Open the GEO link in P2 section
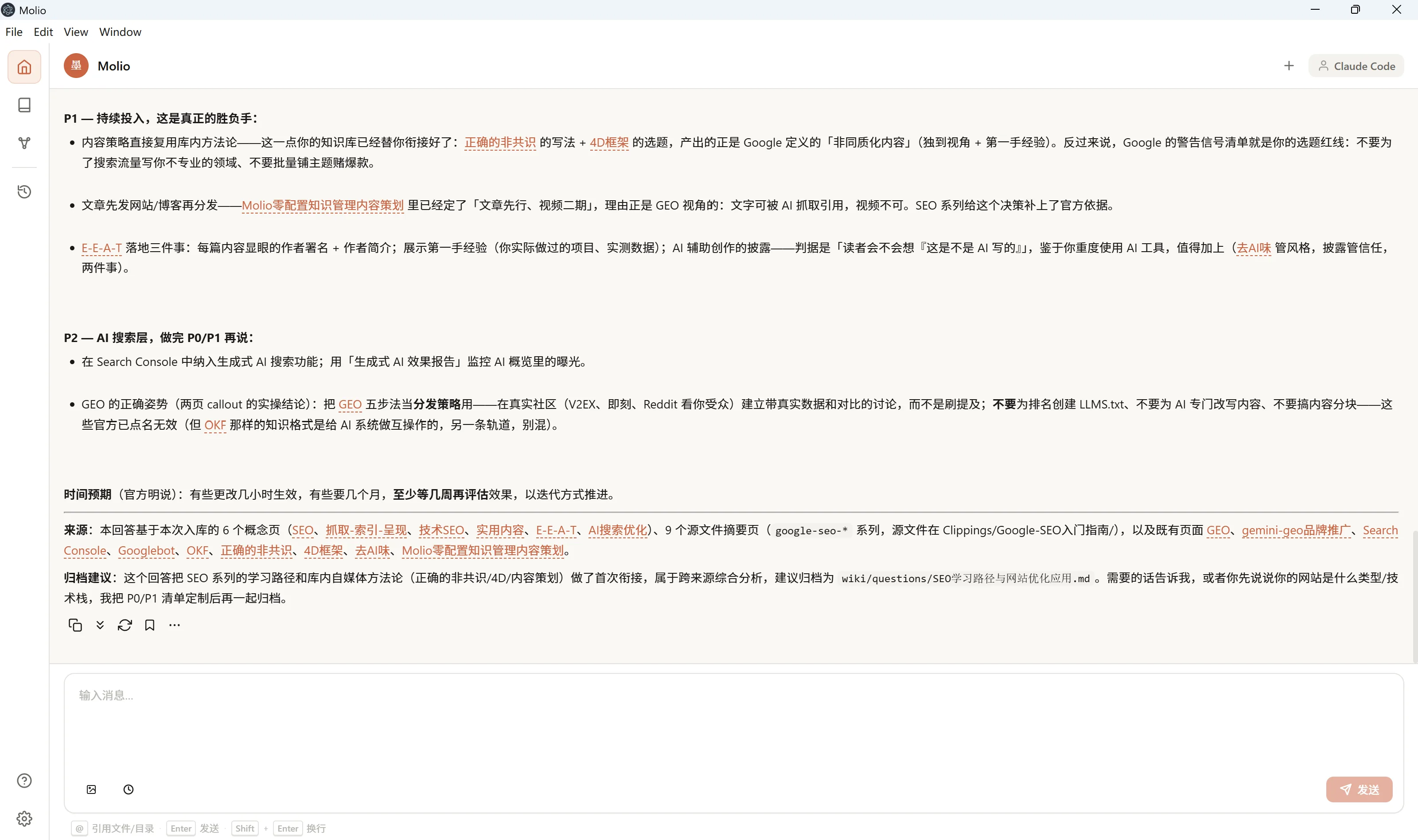Screen dimensions: 1418x840 pos(350,404)
